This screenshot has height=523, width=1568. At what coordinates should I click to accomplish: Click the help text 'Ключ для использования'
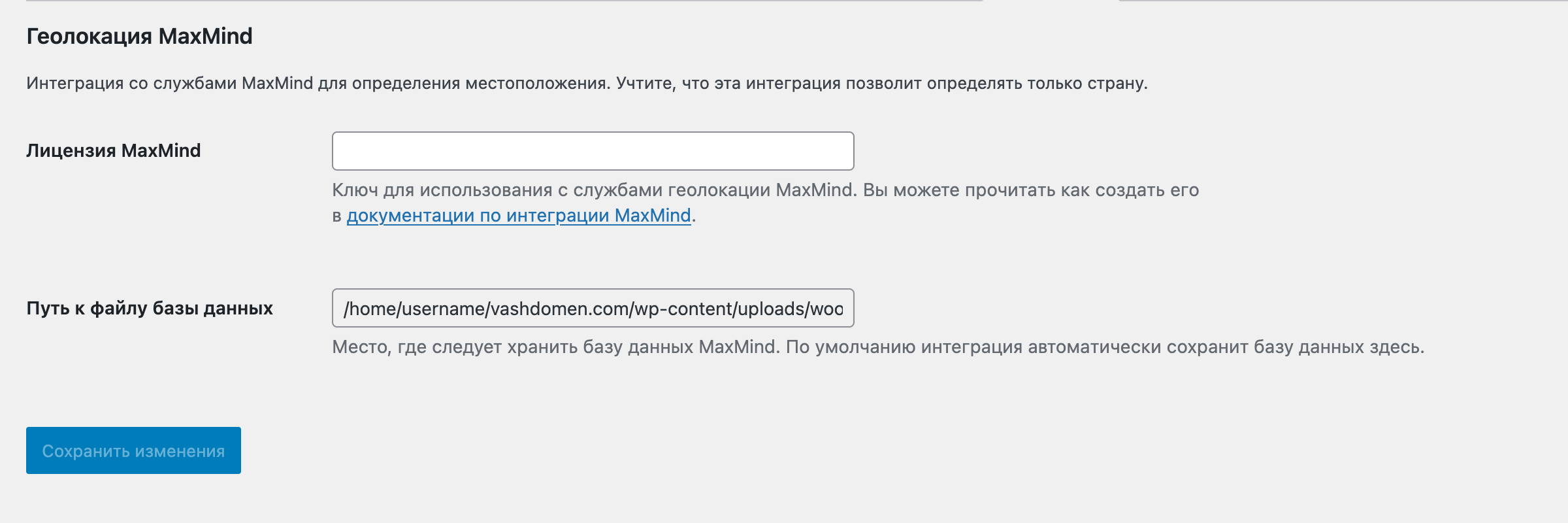(x=593, y=190)
